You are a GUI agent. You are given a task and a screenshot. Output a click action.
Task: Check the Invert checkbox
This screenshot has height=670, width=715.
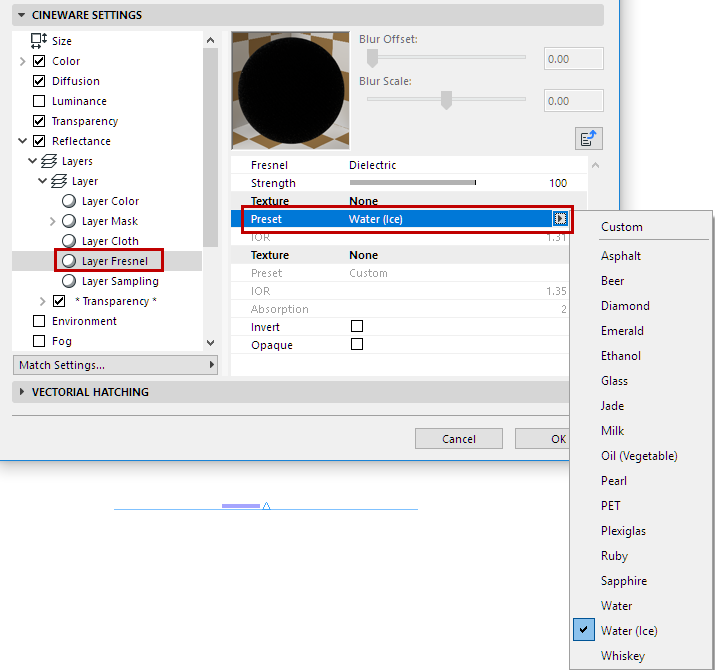357,326
